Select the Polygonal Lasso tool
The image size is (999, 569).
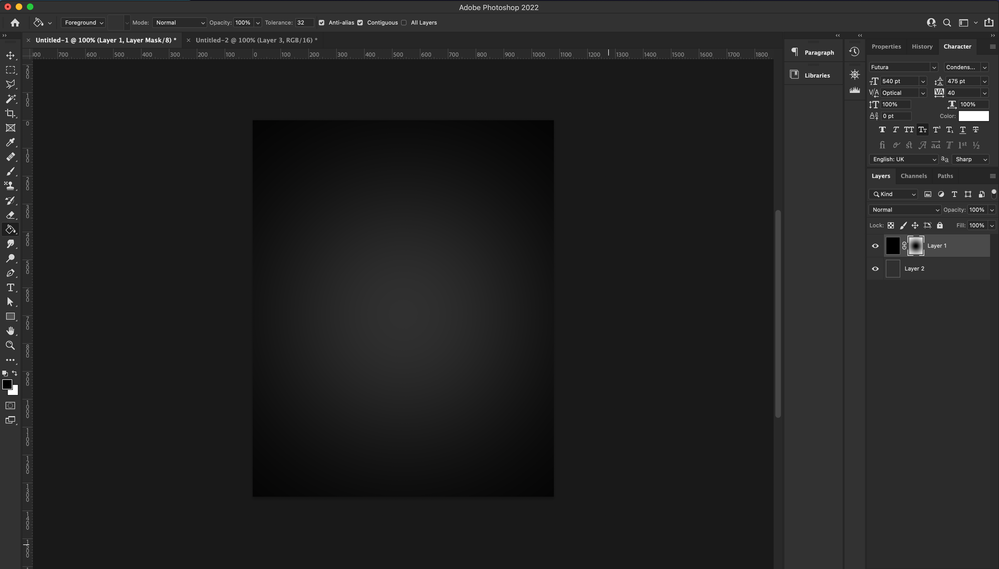coord(10,84)
